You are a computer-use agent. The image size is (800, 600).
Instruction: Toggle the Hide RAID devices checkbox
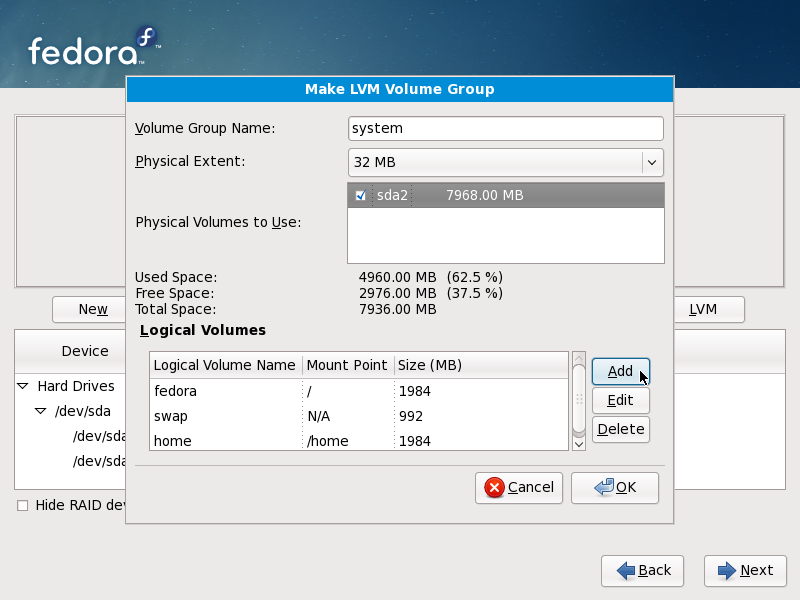22,506
